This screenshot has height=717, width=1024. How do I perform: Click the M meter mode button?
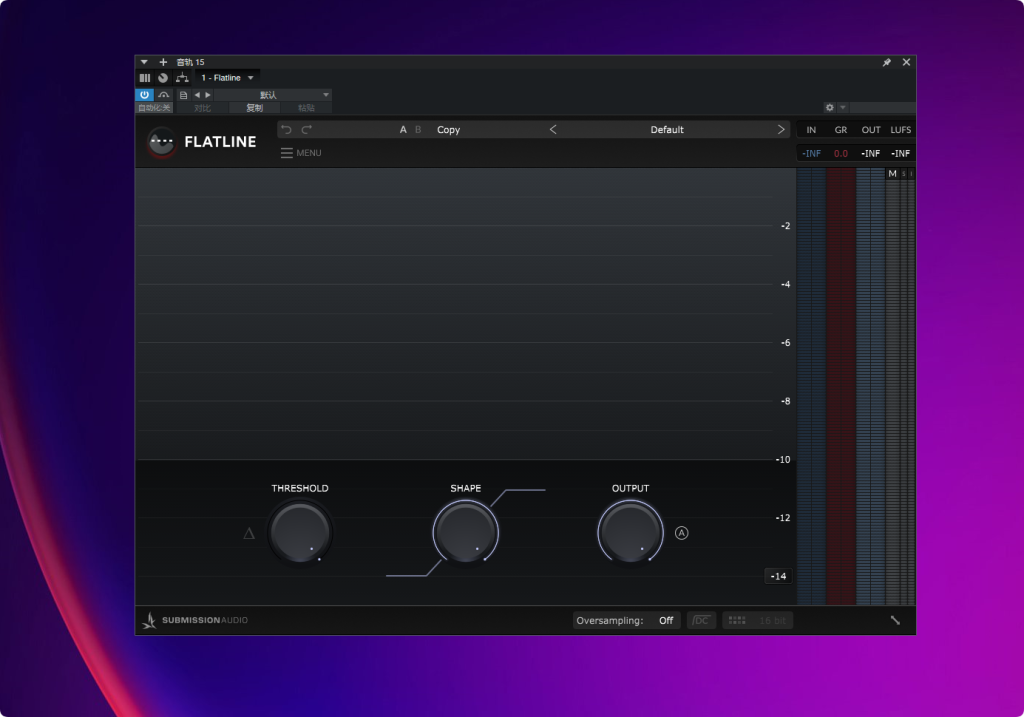point(892,174)
